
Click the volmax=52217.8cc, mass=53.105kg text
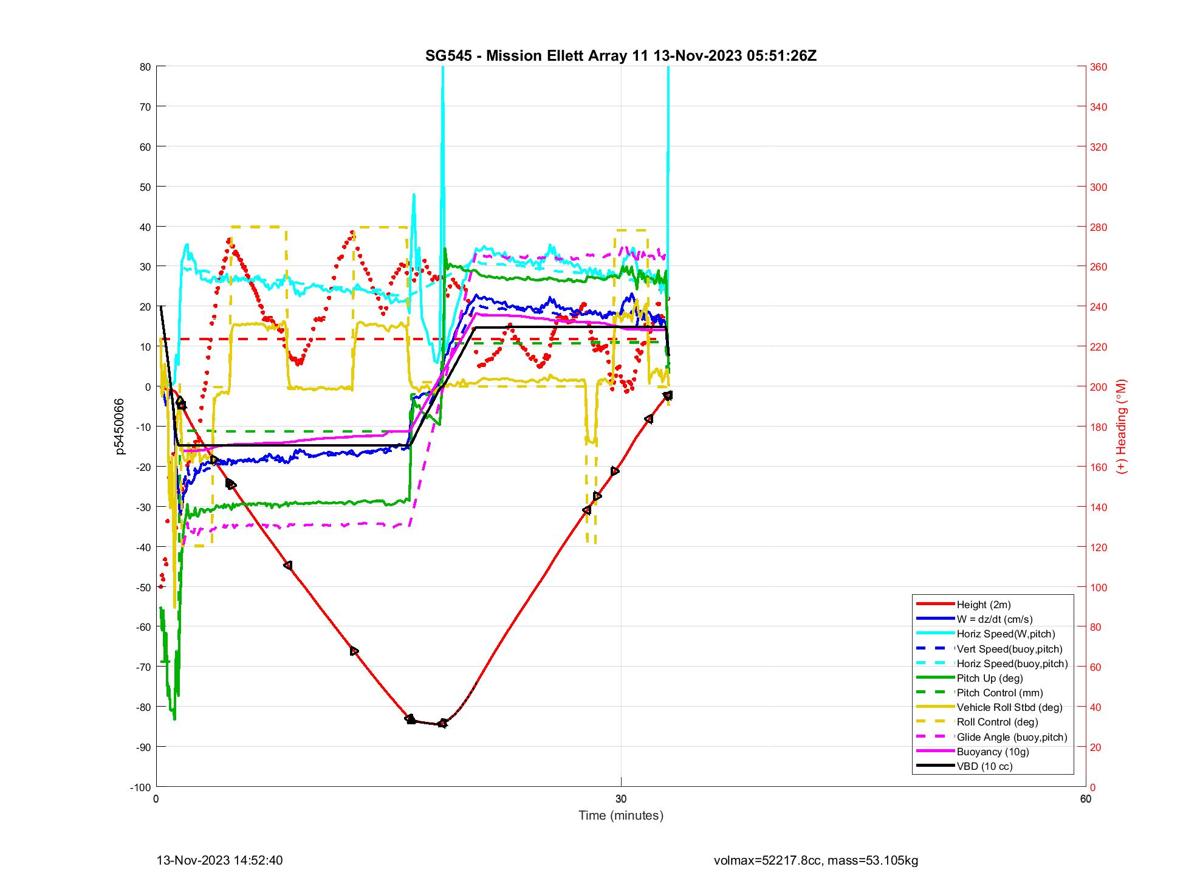[x=816, y=860]
